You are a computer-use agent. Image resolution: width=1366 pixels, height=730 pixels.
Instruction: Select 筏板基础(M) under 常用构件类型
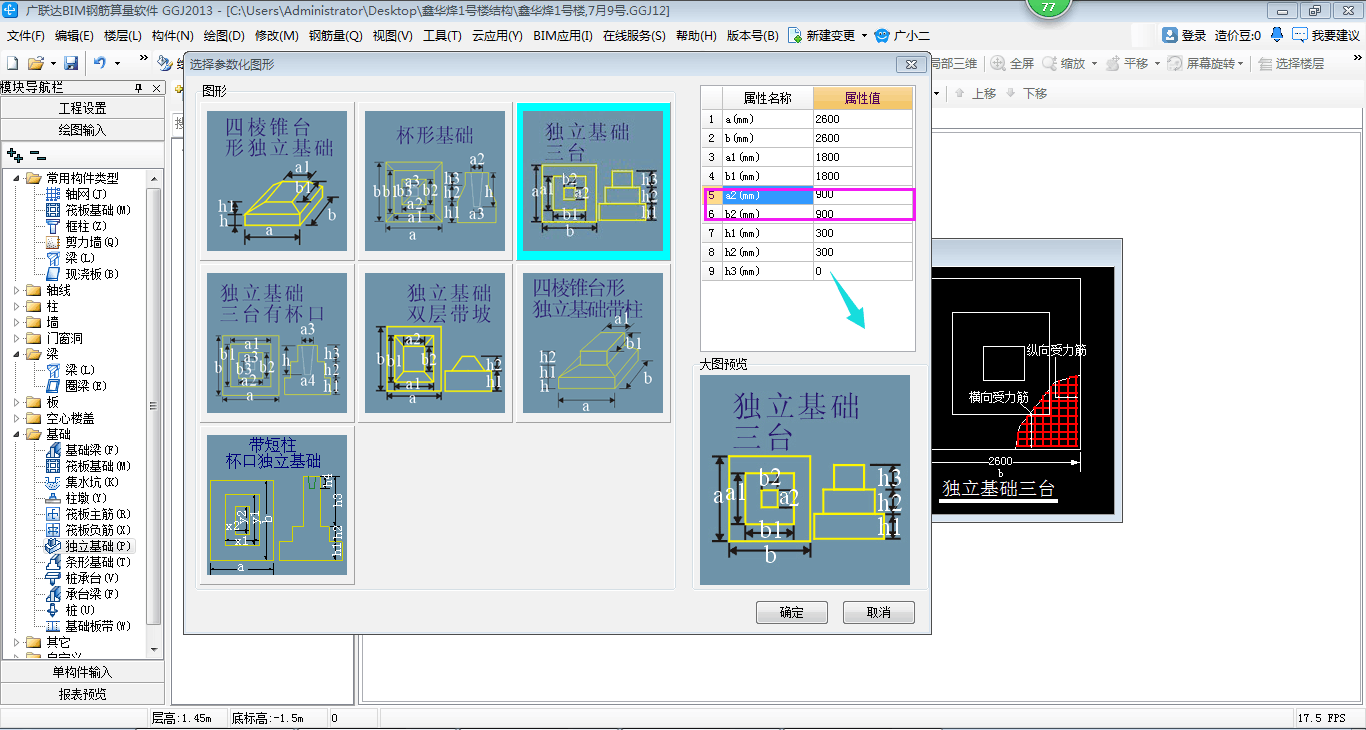click(98, 210)
